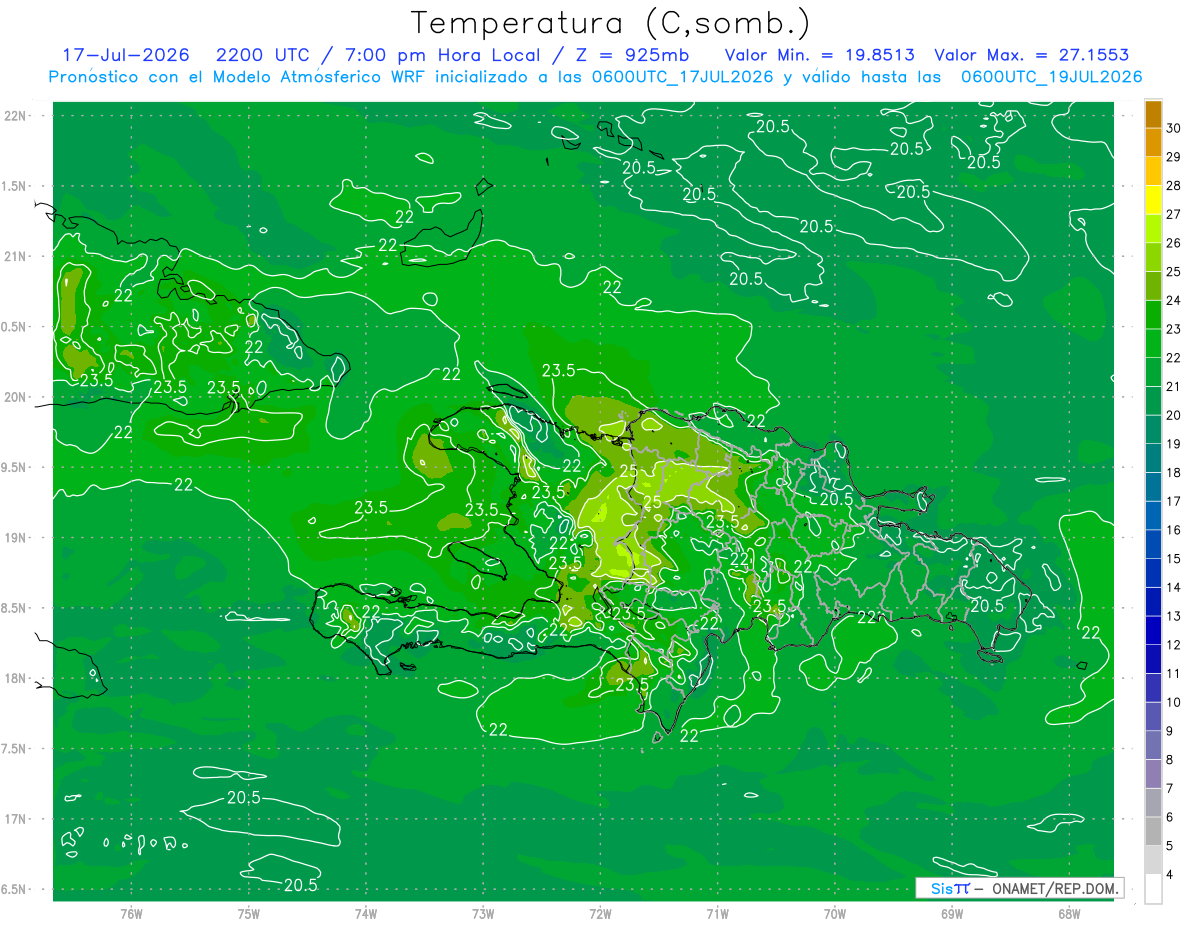The width and height of the screenshot is (1200, 927).
Task: Click the '20N' latitude axis label
Action: [15, 397]
